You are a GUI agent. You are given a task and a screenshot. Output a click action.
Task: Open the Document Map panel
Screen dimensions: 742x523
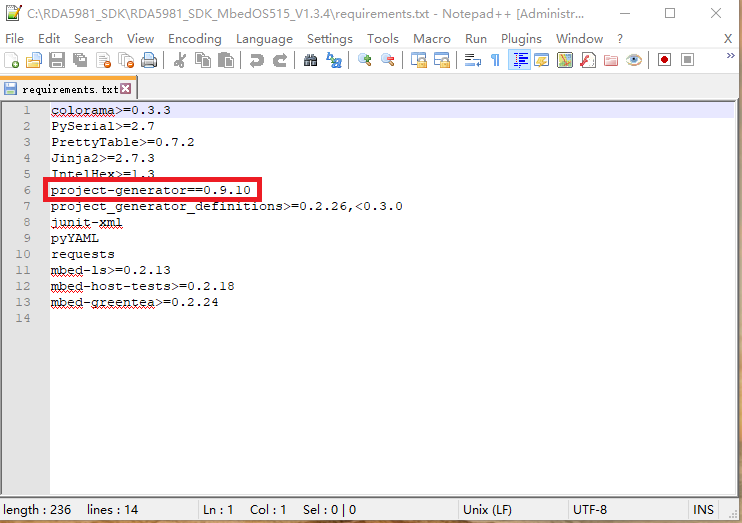point(565,60)
